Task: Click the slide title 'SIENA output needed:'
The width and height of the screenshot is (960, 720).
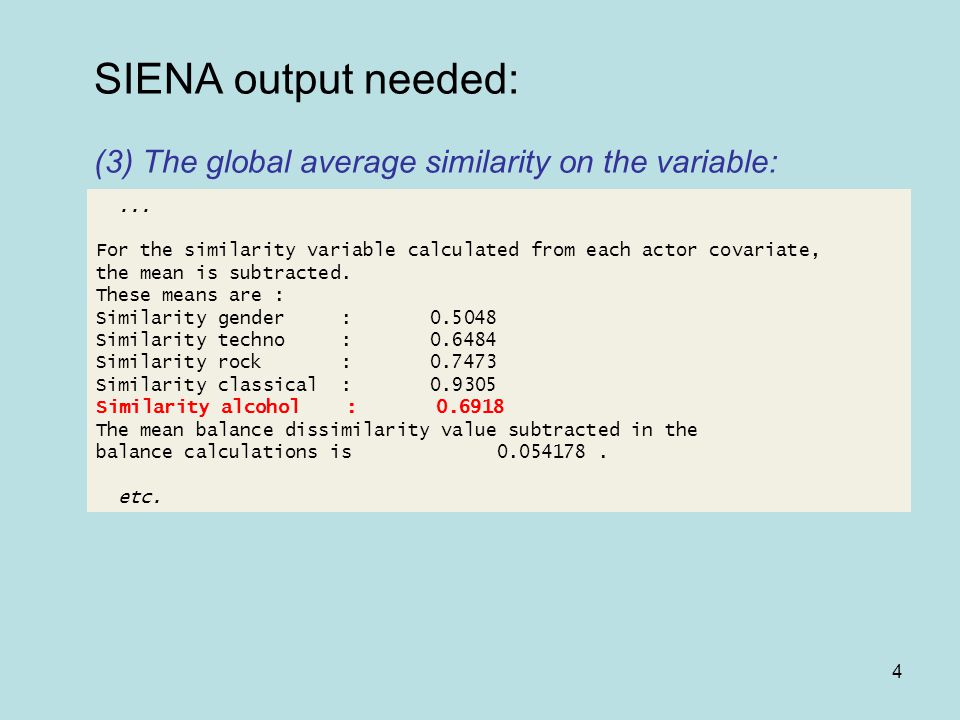Action: 306,80
